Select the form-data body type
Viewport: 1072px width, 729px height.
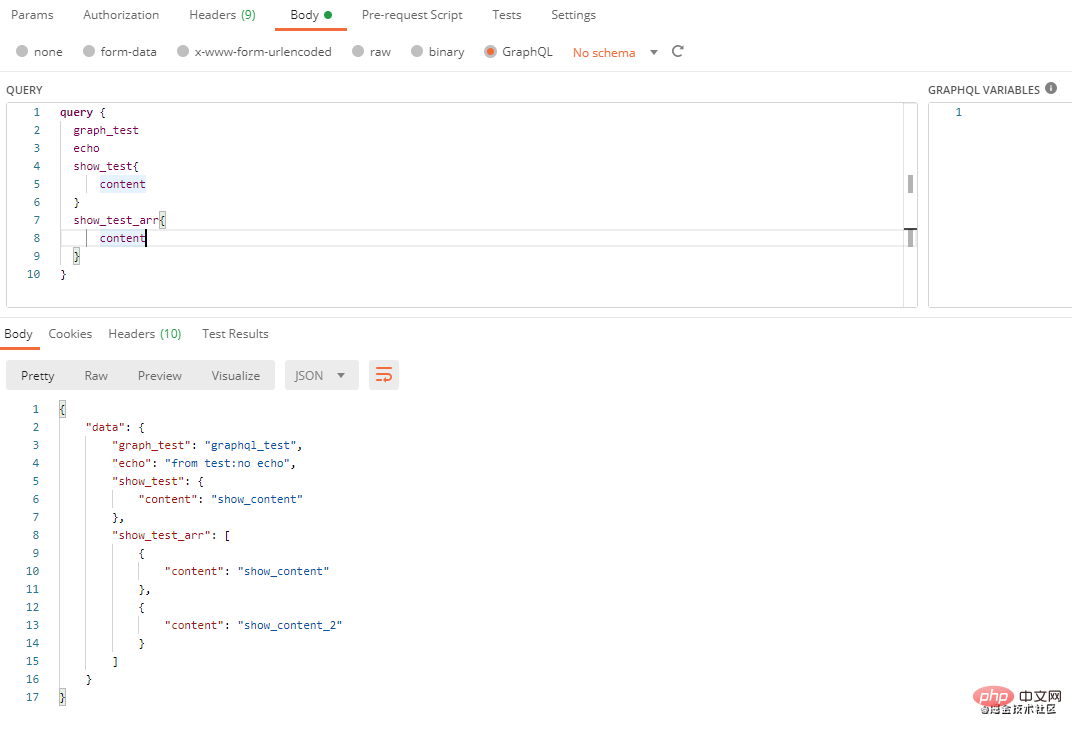coord(120,51)
